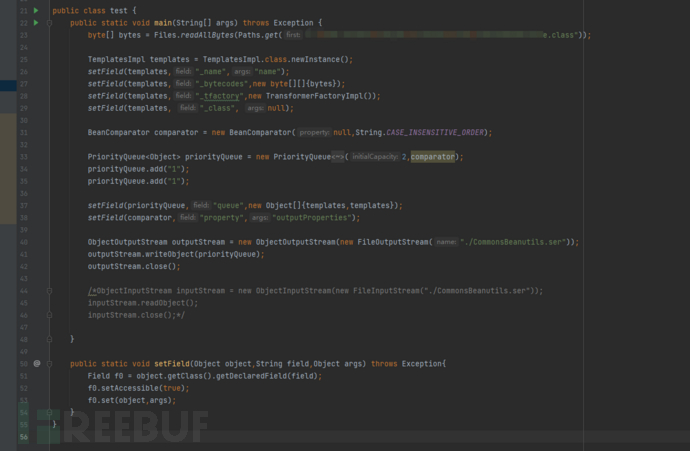Collapse the setField method fold marker

[x=50, y=363]
